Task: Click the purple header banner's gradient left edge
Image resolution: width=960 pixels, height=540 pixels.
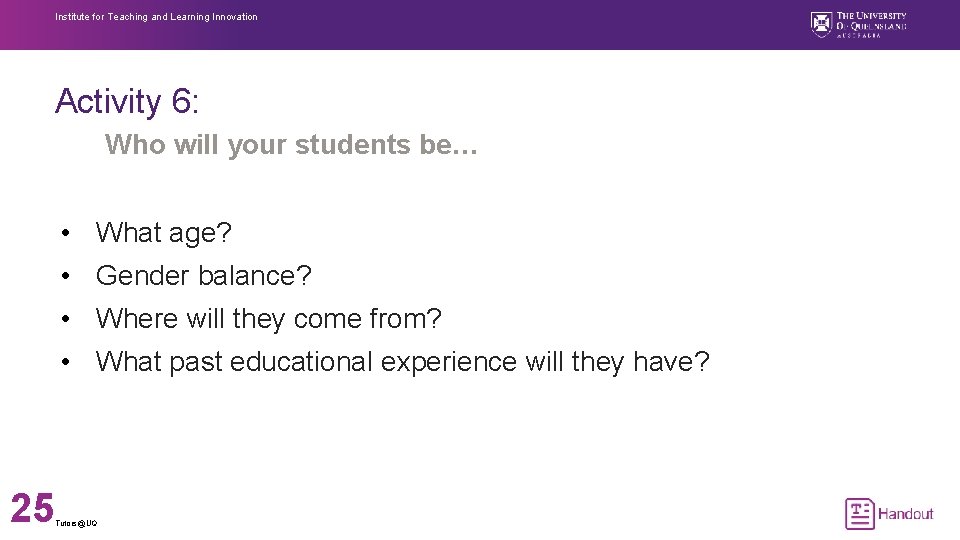Action: 8,25
